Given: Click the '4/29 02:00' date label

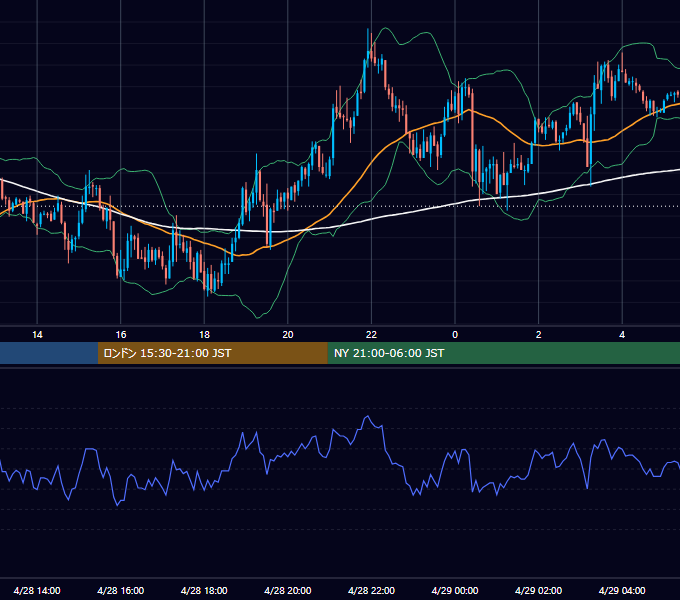Looking at the screenshot, I should (538, 590).
